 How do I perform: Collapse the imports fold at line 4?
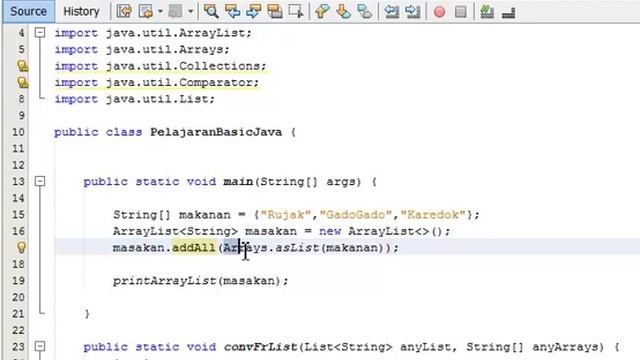(x=40, y=33)
